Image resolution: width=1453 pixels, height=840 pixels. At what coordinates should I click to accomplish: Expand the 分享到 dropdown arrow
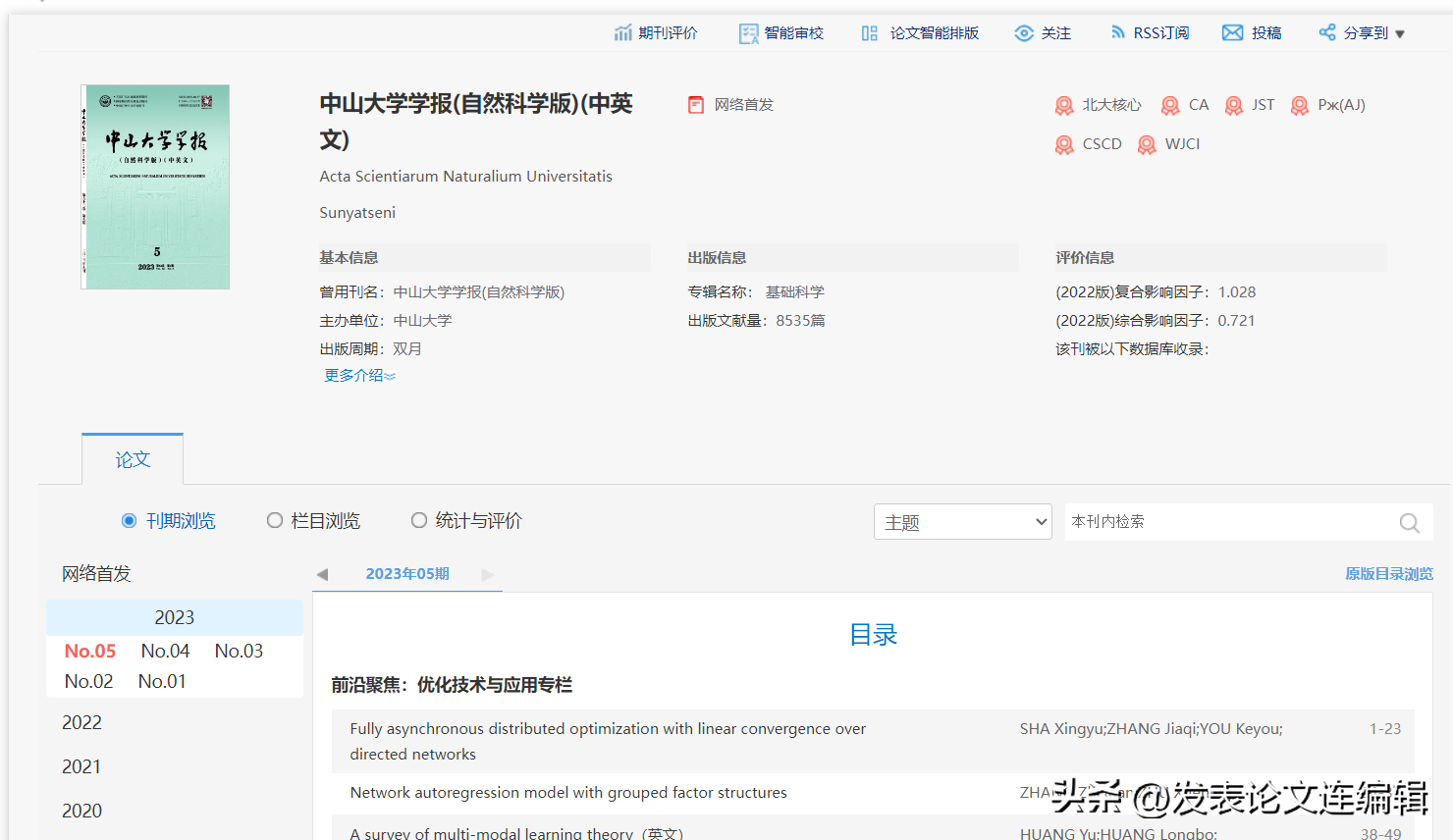[x=1400, y=34]
